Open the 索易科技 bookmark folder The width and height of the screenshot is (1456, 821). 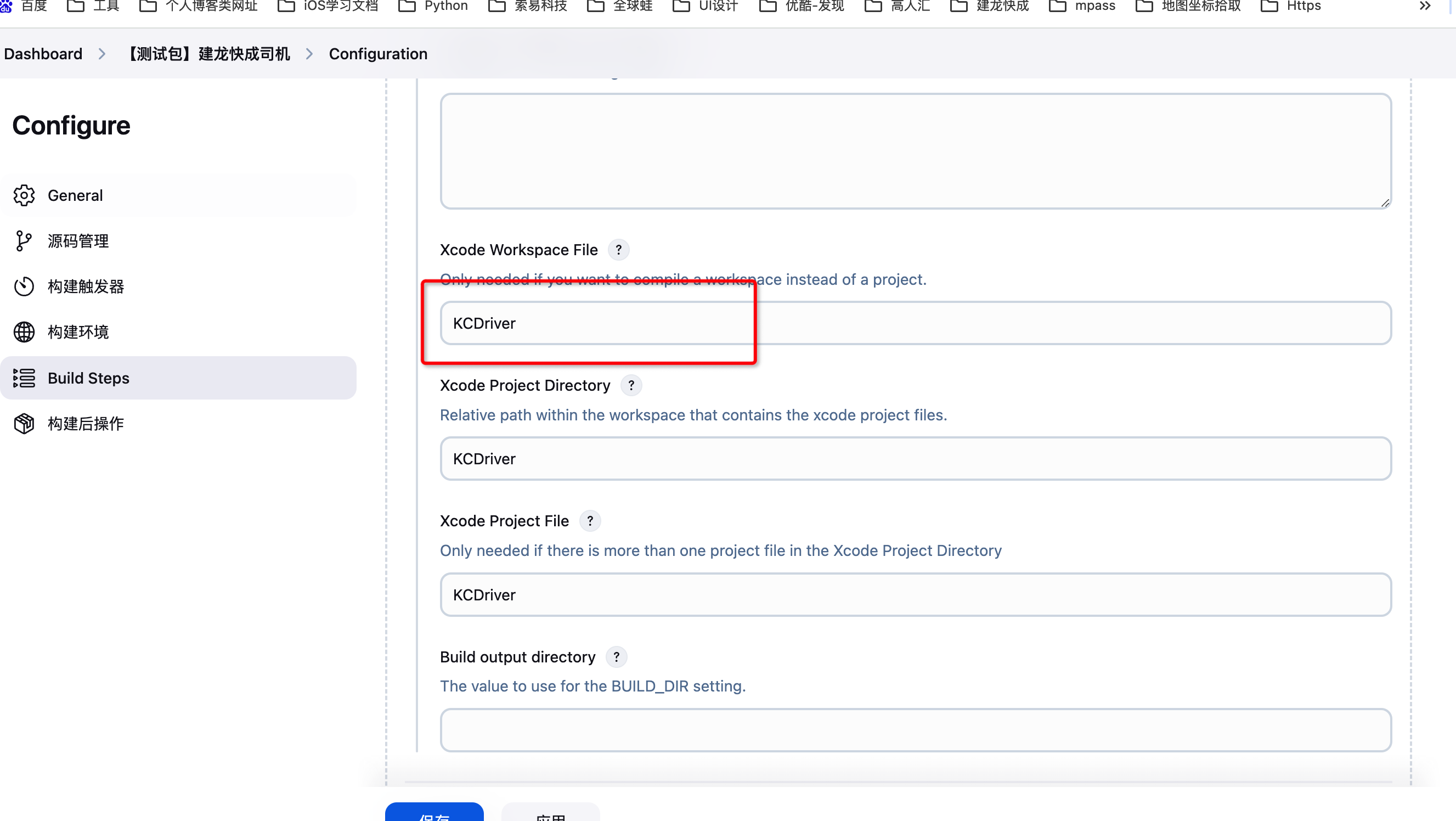pos(527,6)
